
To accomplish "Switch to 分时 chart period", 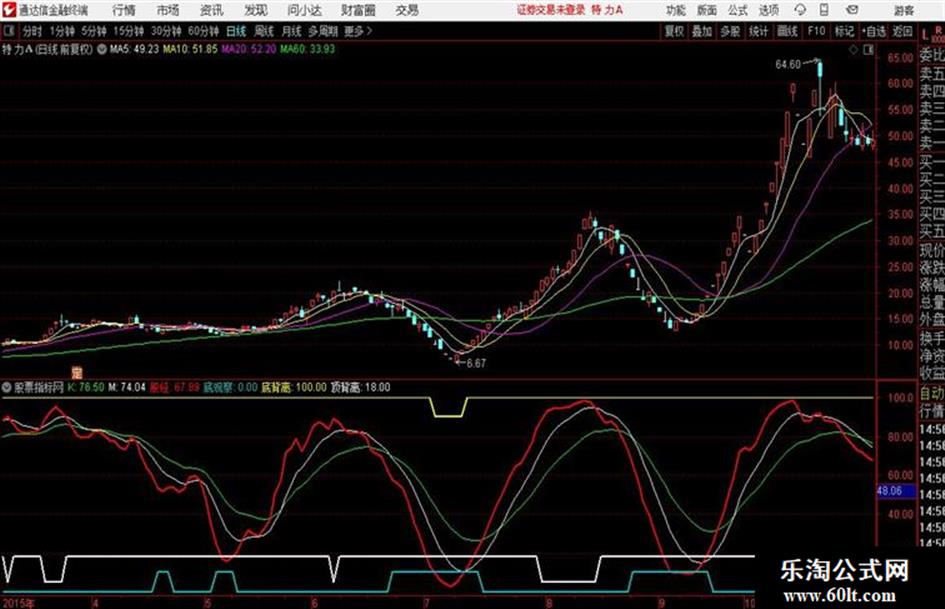I will 33,31.
